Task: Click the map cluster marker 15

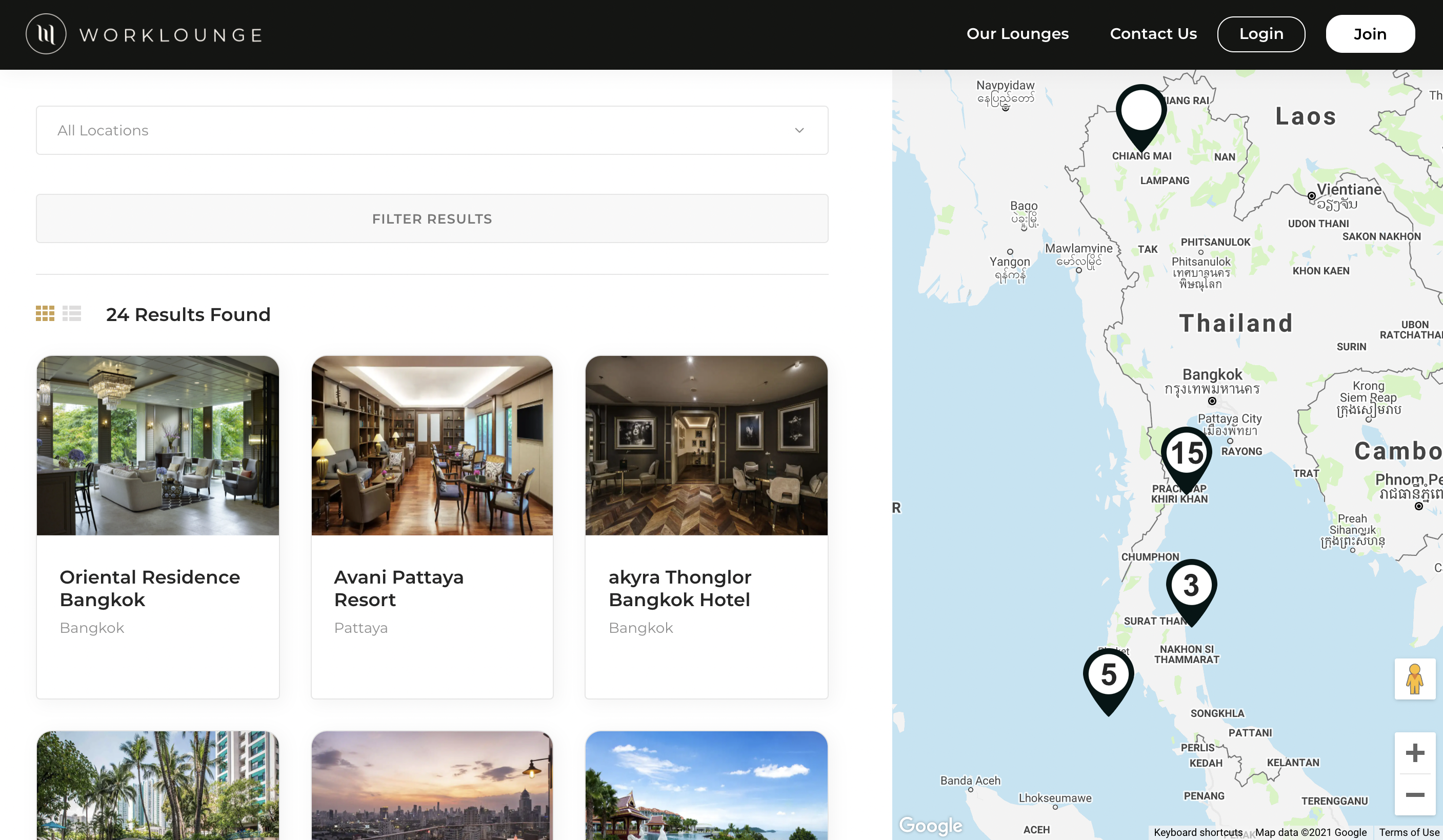Action: tap(1187, 460)
